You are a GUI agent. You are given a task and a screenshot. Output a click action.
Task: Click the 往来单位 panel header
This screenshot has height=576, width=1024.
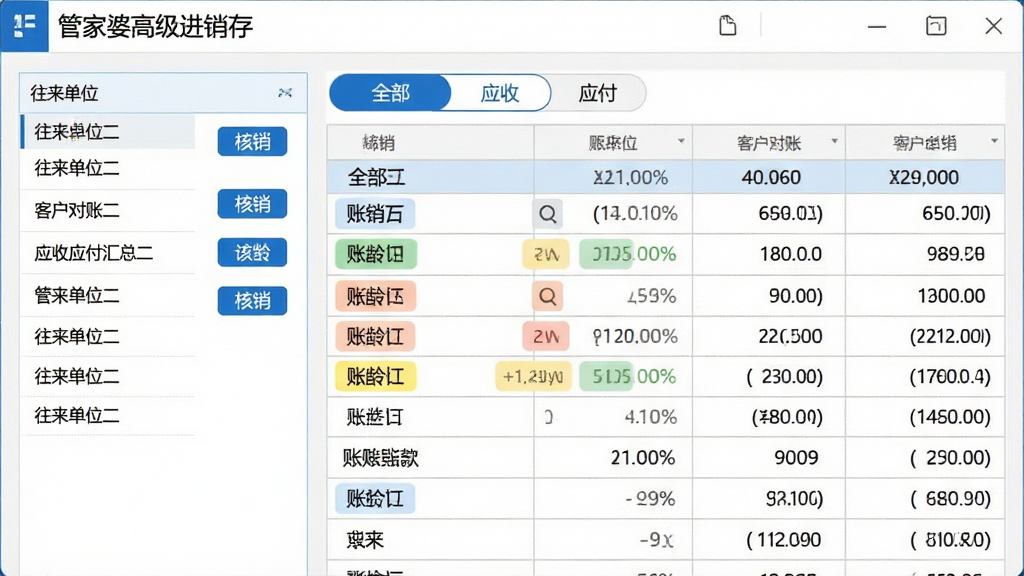point(163,93)
